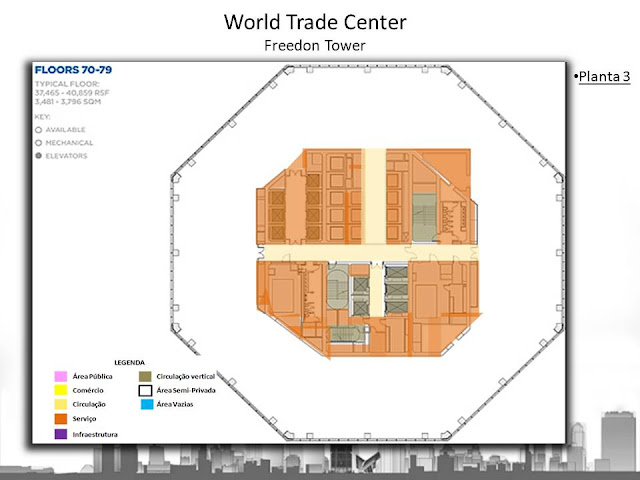This screenshot has width=640, height=480.
Task: Click the AVAILABLE key label
Action: coord(66,130)
